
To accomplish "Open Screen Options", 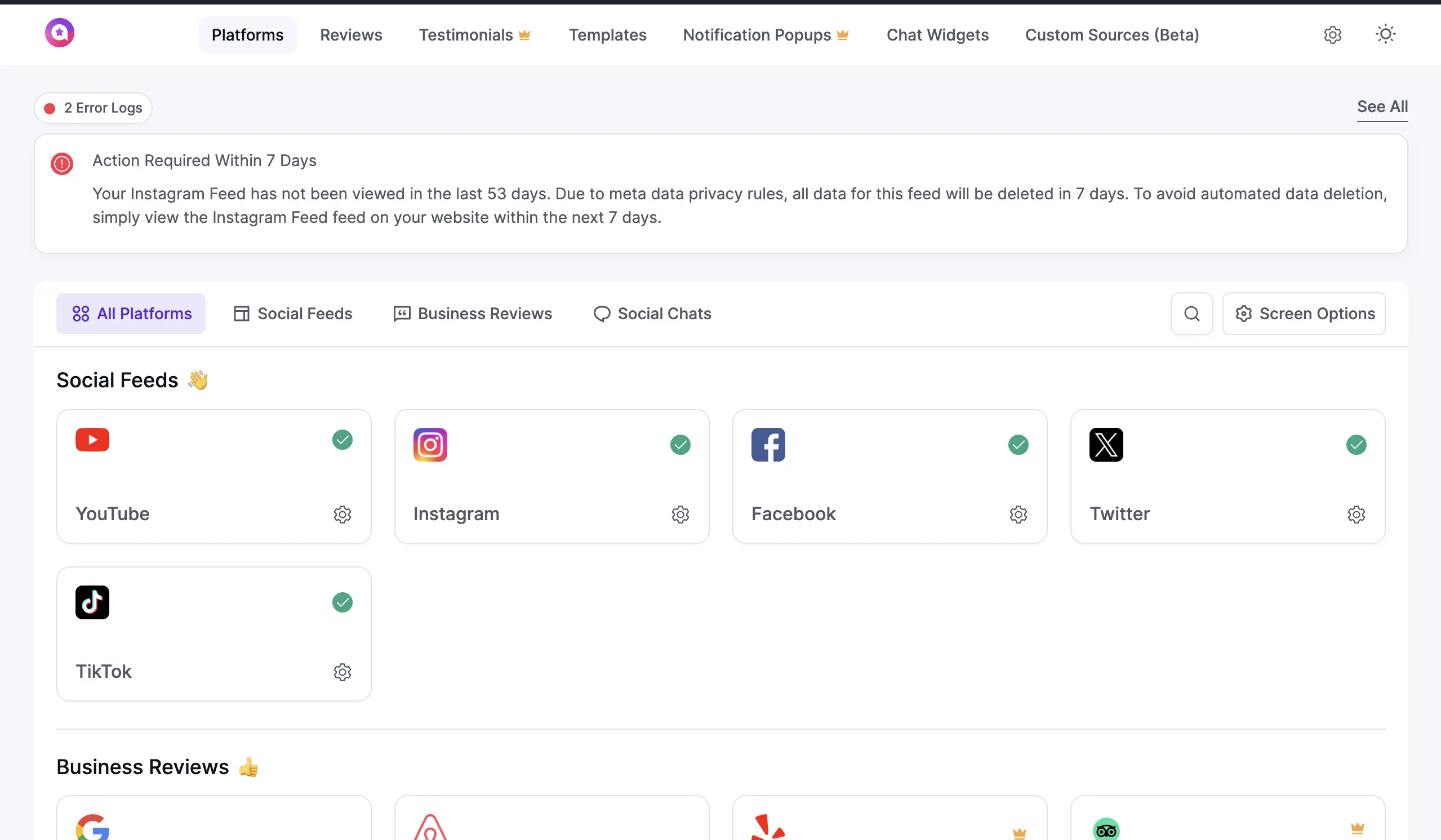I will [1304, 313].
